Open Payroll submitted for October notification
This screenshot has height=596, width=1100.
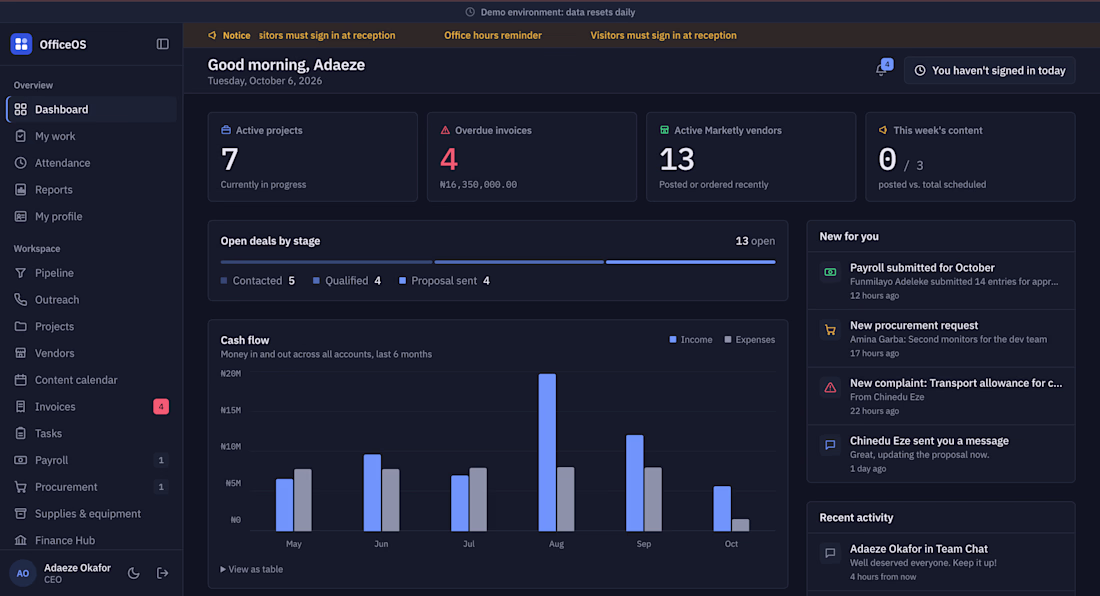(941, 280)
